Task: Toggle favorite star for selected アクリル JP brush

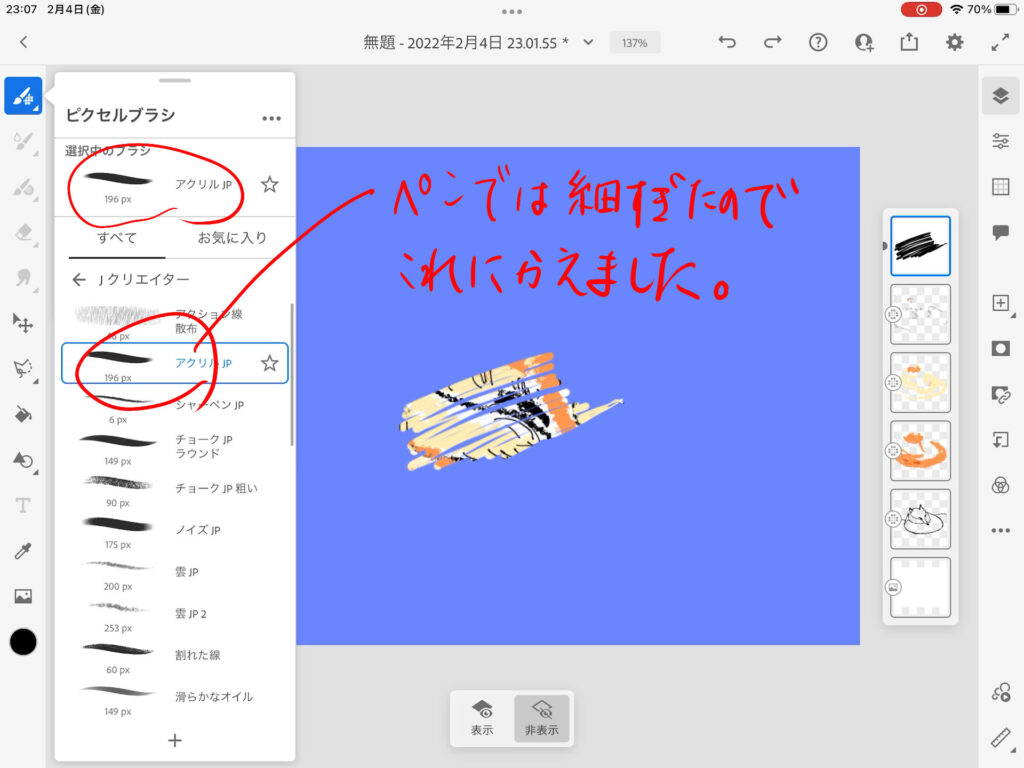Action: [x=269, y=184]
